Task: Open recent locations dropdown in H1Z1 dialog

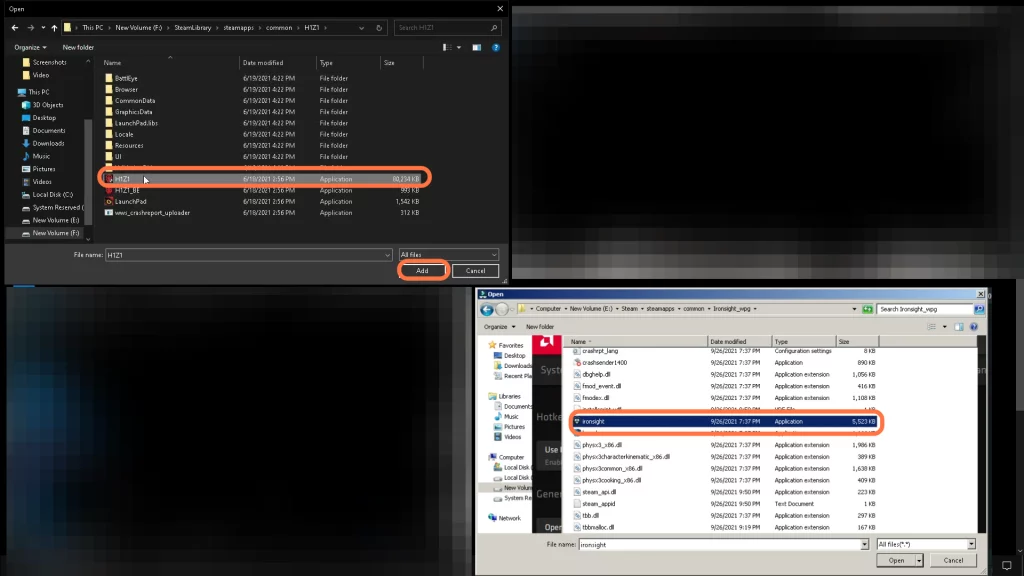Action: pyautogui.click(x=43, y=28)
